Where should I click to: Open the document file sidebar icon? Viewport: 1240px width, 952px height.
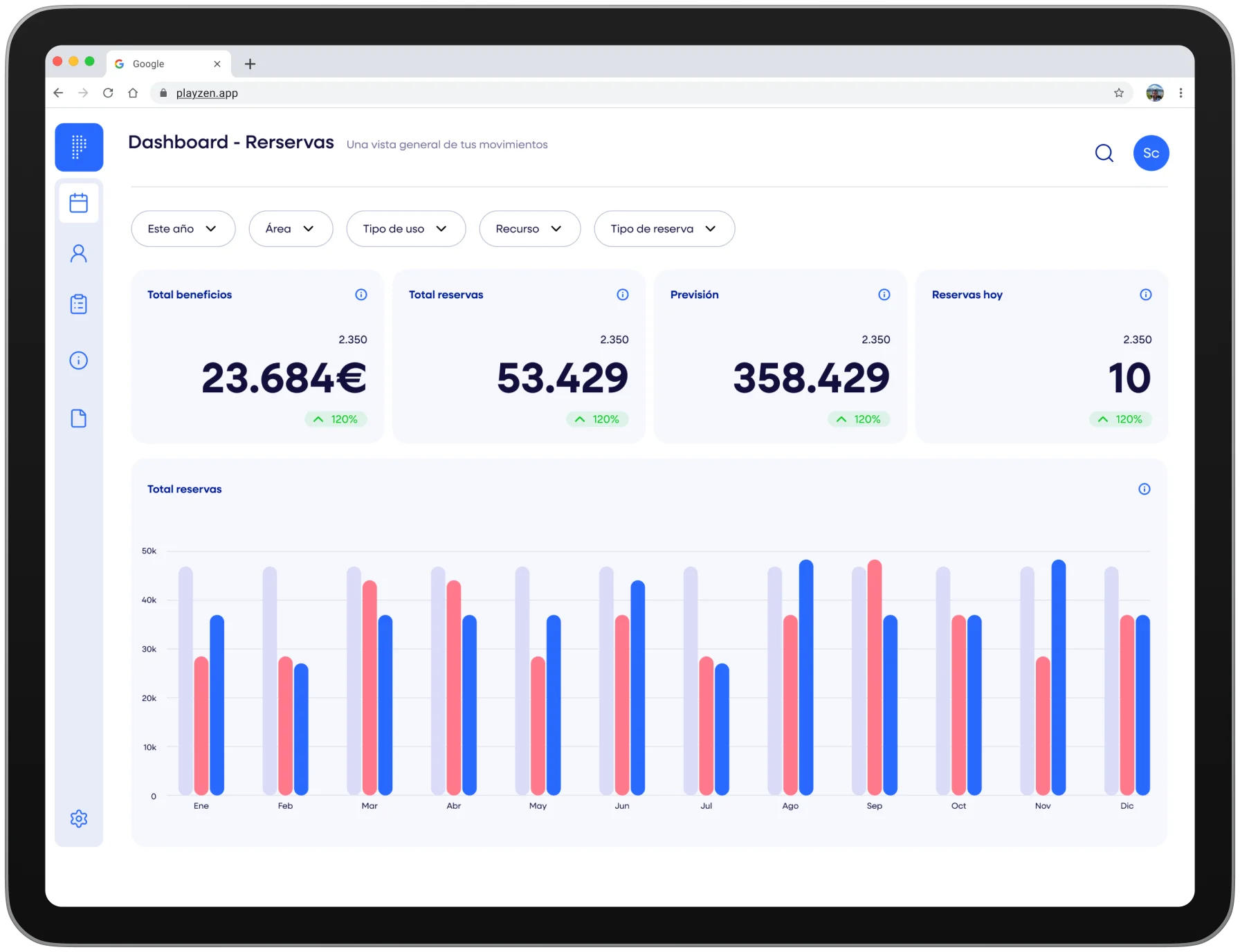79,419
